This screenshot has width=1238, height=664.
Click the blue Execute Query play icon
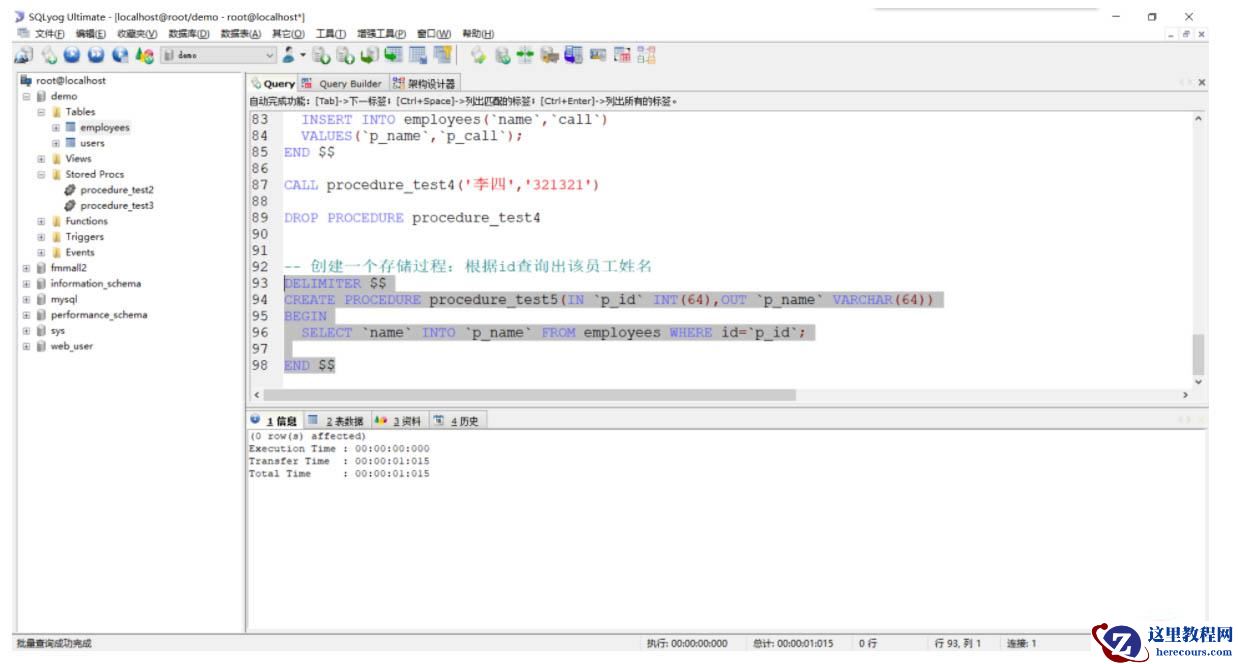(72, 56)
